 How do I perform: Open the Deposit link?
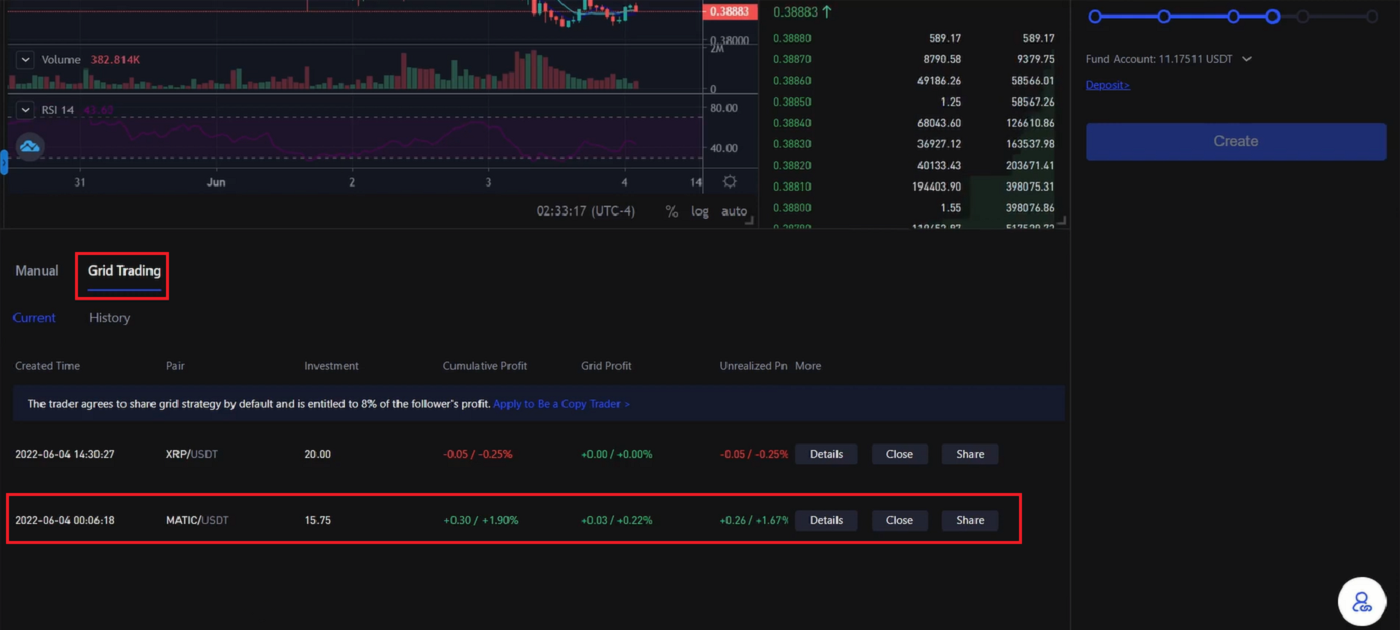click(x=1107, y=84)
